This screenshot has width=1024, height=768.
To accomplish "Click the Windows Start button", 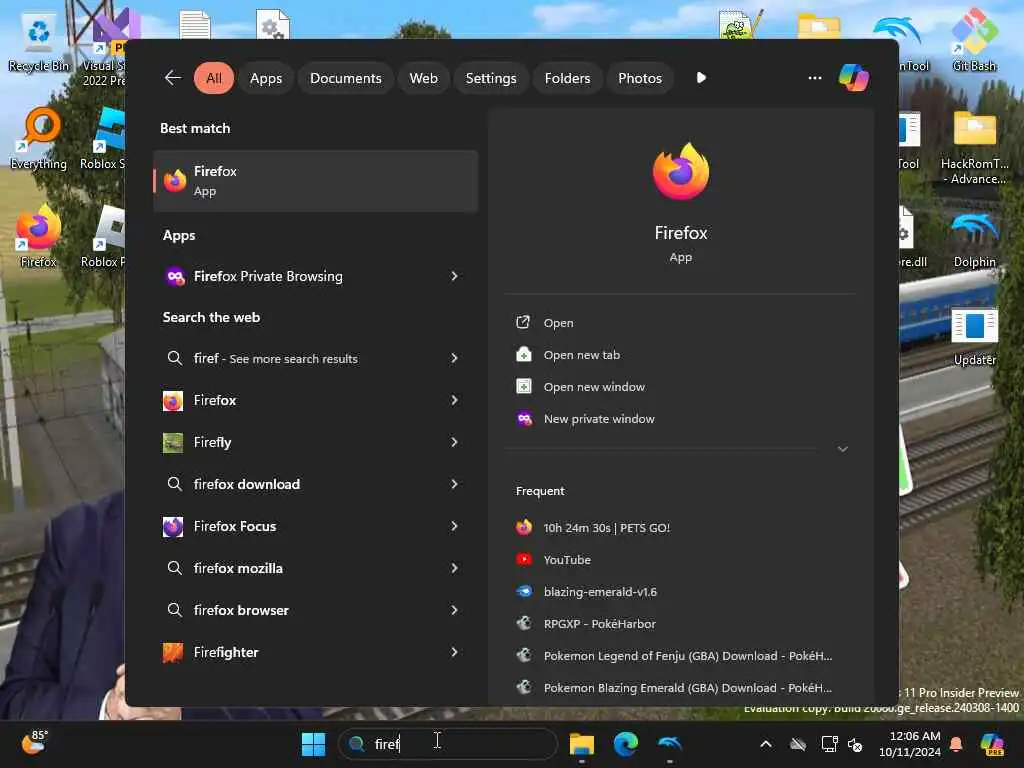I will 313,744.
